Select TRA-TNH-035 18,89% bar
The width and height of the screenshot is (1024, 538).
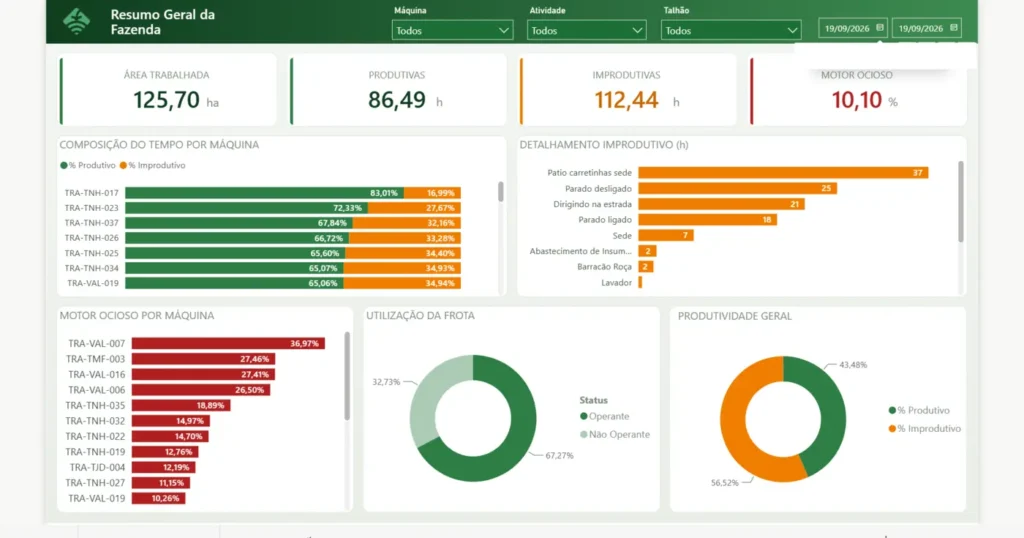click(181, 405)
